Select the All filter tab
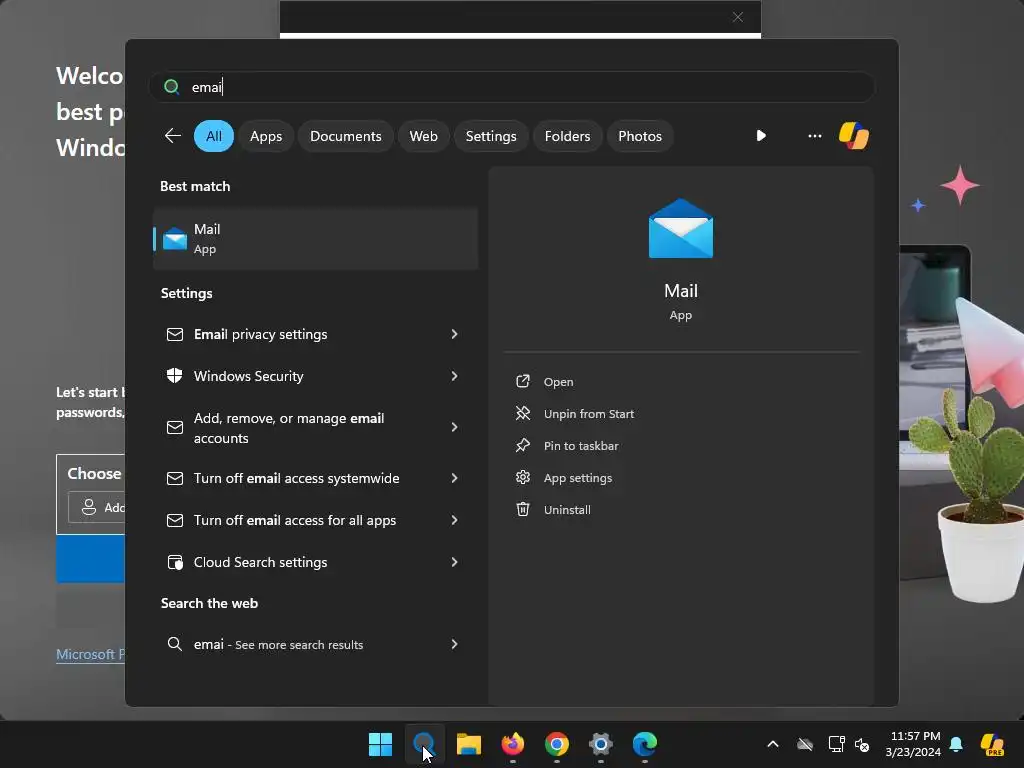Viewport: 1024px width, 768px height. [x=214, y=136]
